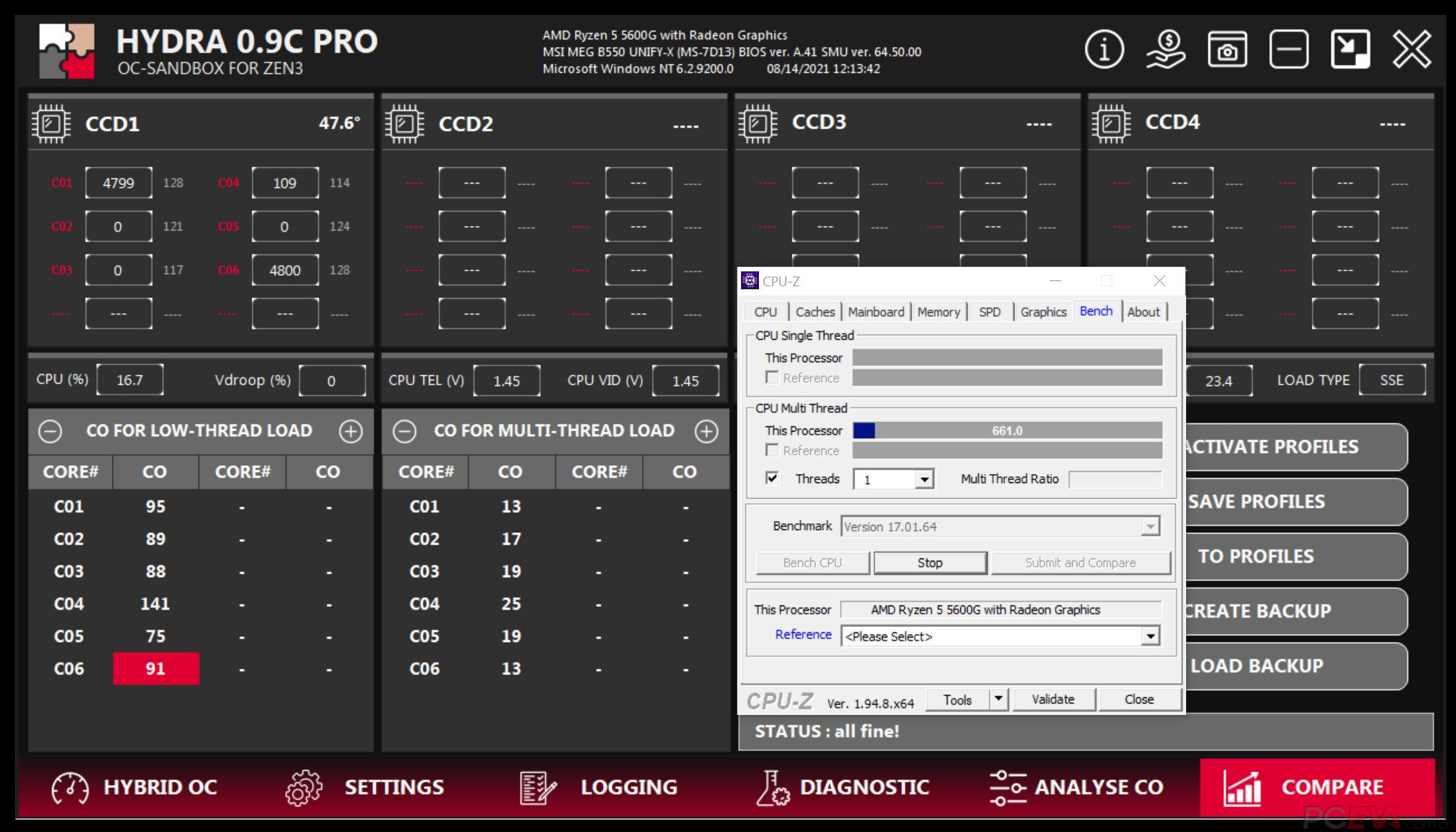Screen dimensions: 1456x832
Task: Click plus icon for low-thread load CO
Action: pyautogui.click(x=350, y=431)
